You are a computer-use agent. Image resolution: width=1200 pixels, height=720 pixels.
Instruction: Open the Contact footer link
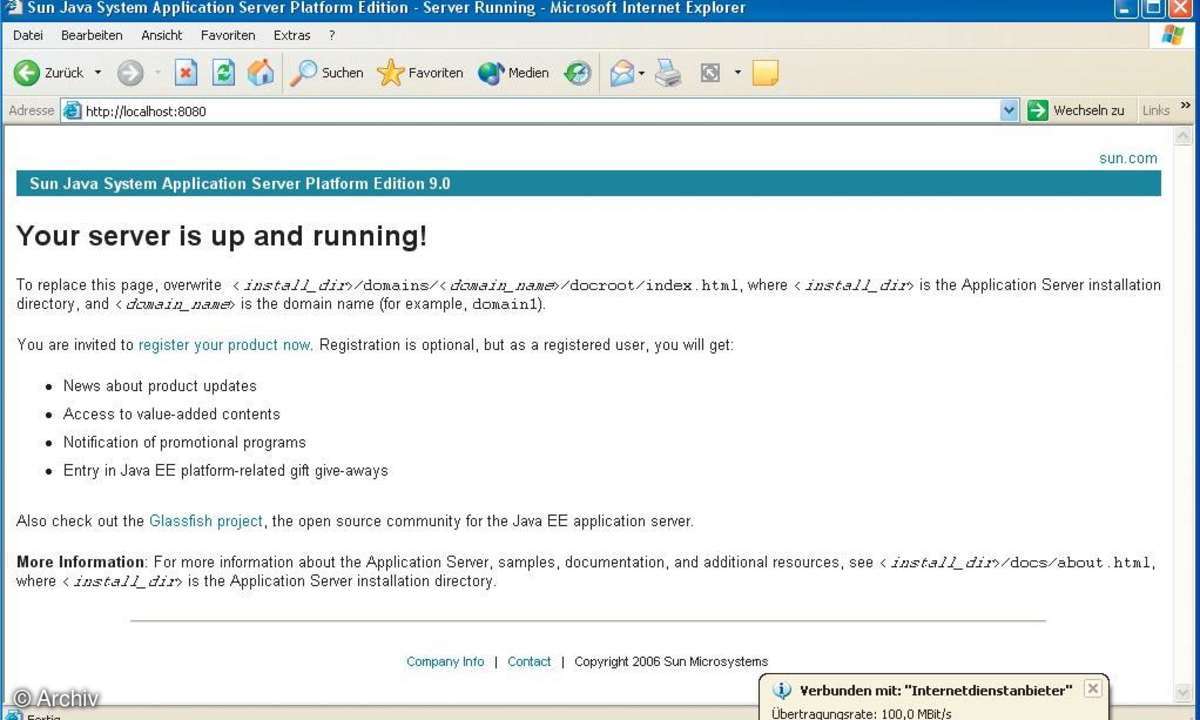point(529,661)
